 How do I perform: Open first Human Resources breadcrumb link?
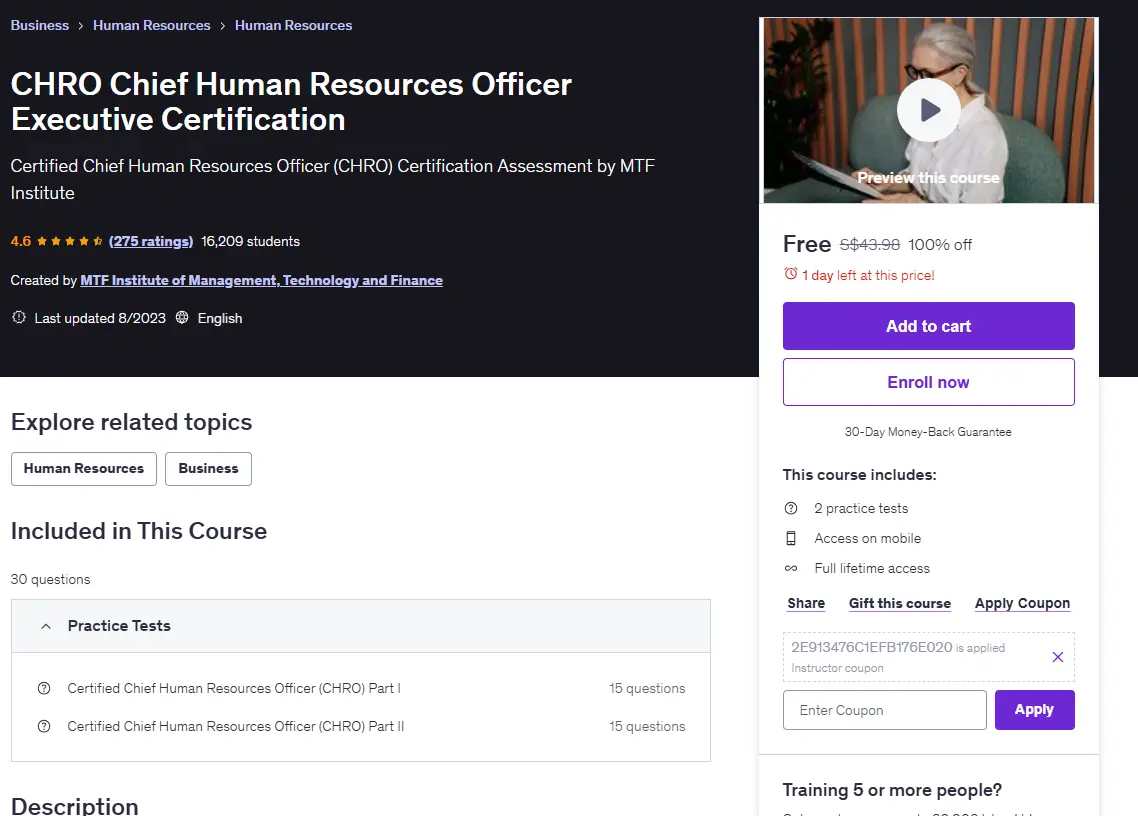152,25
